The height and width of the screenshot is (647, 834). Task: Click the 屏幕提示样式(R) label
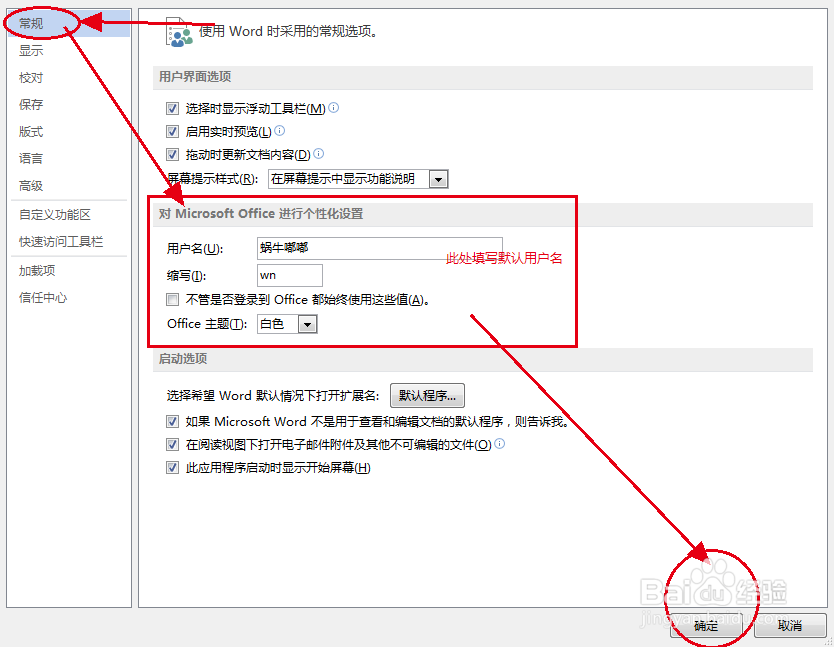pos(213,179)
